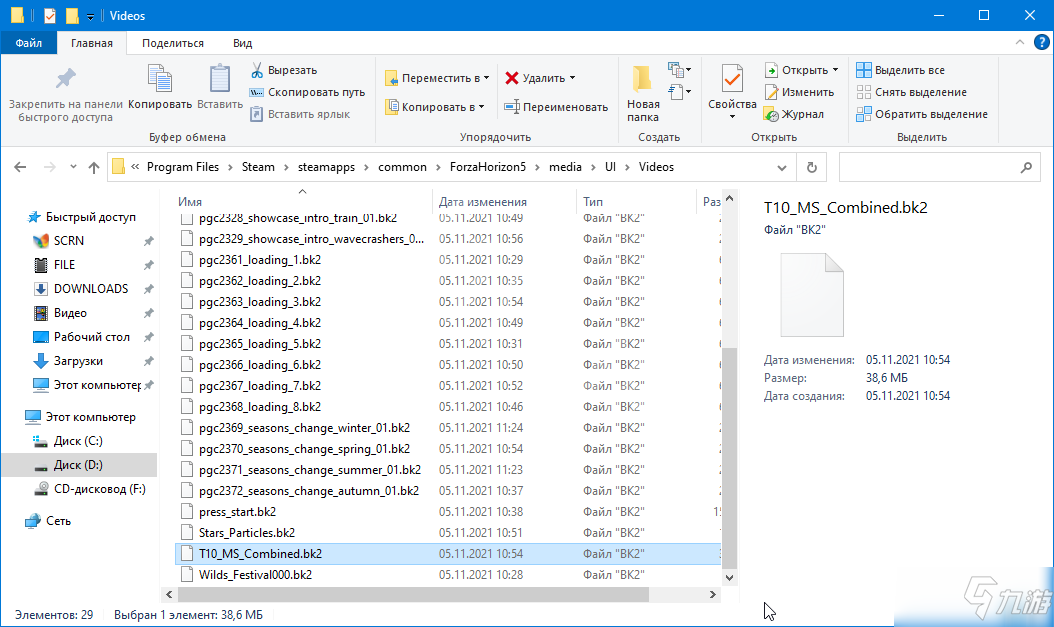Viewport: 1054px width, 627px height.
Task: Click the properties icon in title bar
Action: pos(50,15)
